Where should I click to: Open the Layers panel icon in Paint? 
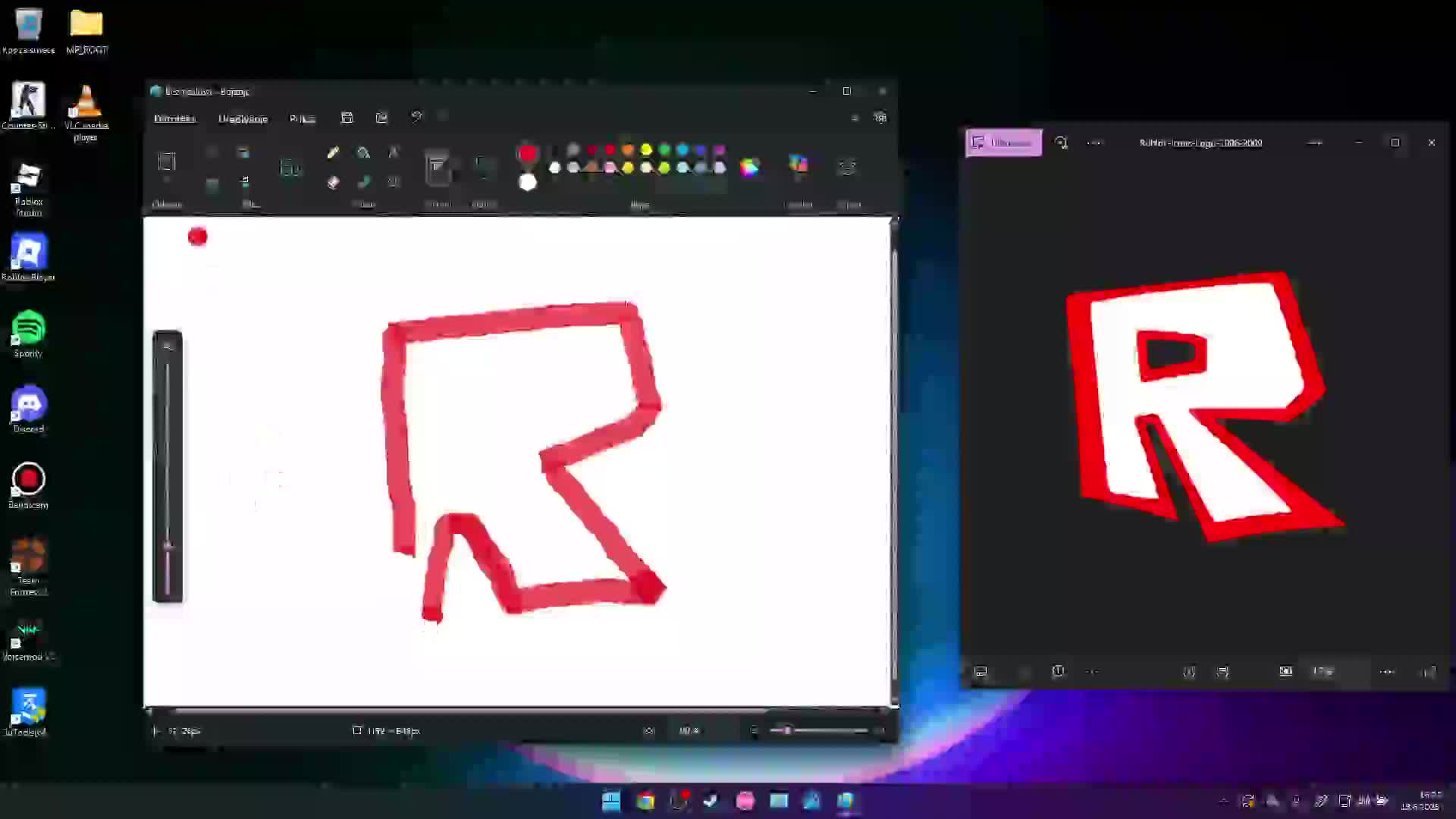[847, 166]
